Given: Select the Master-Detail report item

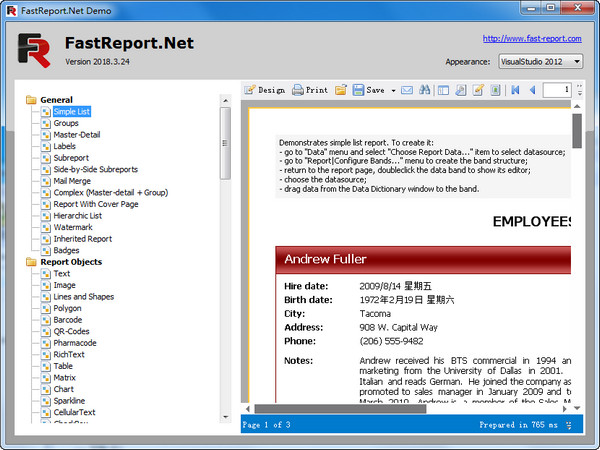Looking at the screenshot, I should click(x=77, y=134).
